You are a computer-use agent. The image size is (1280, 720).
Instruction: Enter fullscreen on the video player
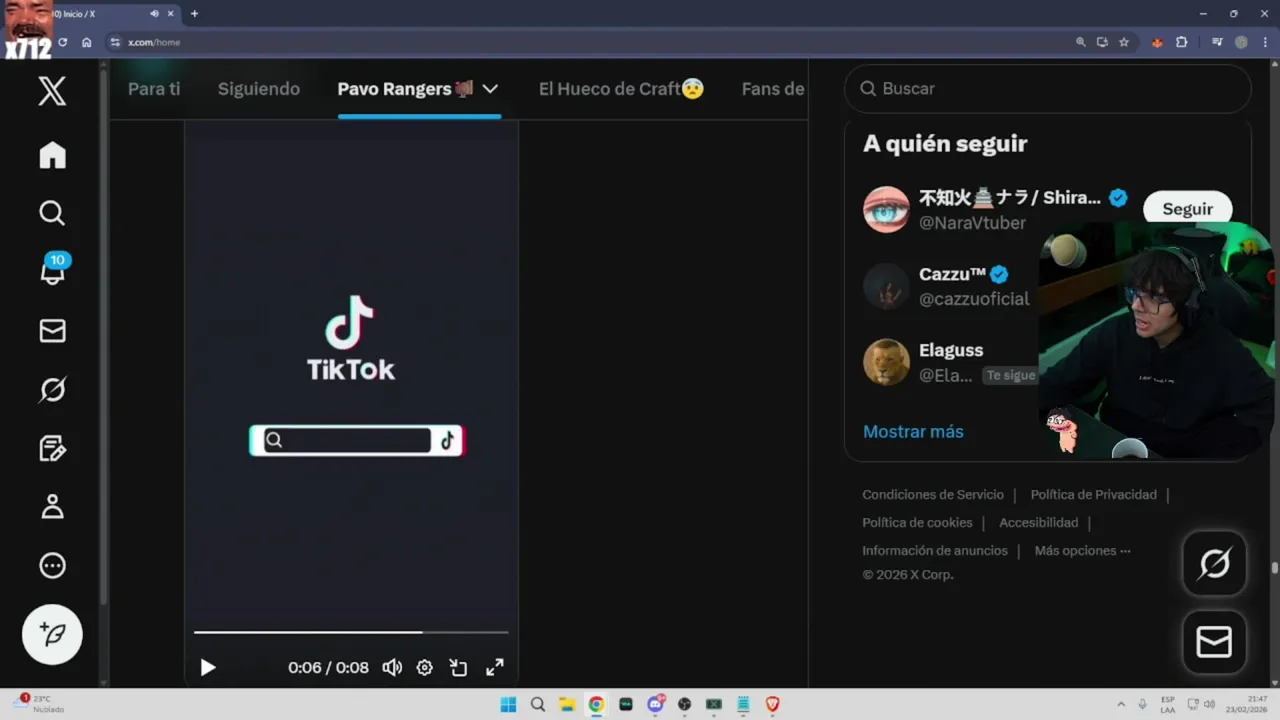tap(495, 667)
